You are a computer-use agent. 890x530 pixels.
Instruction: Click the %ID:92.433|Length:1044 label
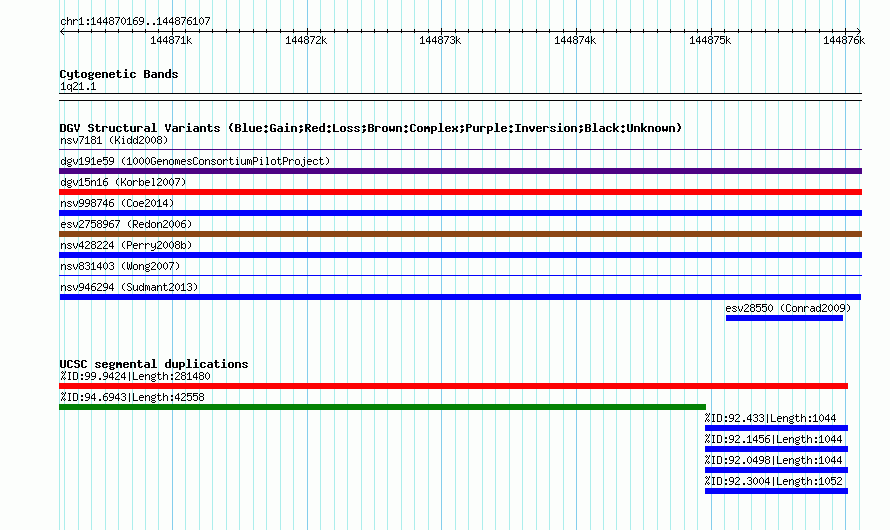click(770, 418)
